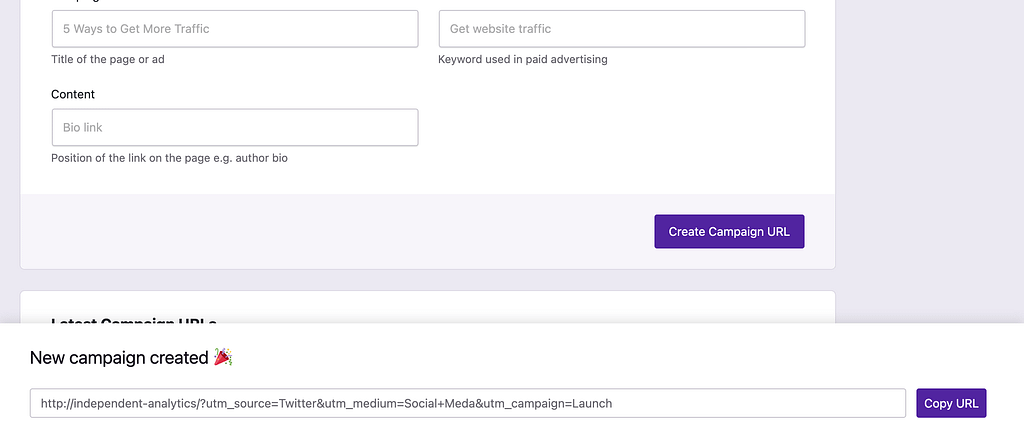The image size is (1024, 446).
Task: Focus the "Get website traffic" keyword field
Action: [x=621, y=29]
